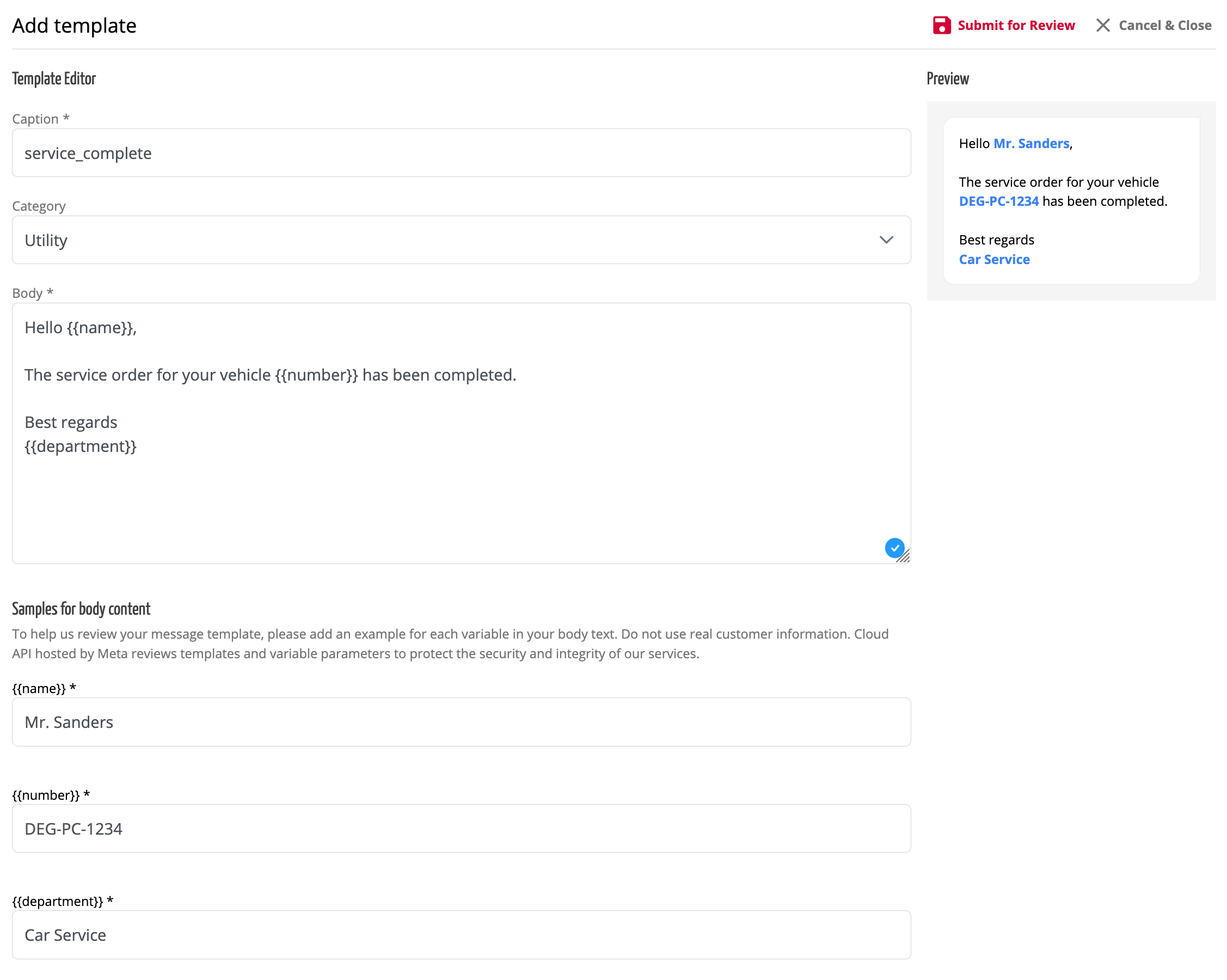This screenshot has height=980, width=1227.
Task: Click the {{department}} line in Body
Action: [80, 446]
